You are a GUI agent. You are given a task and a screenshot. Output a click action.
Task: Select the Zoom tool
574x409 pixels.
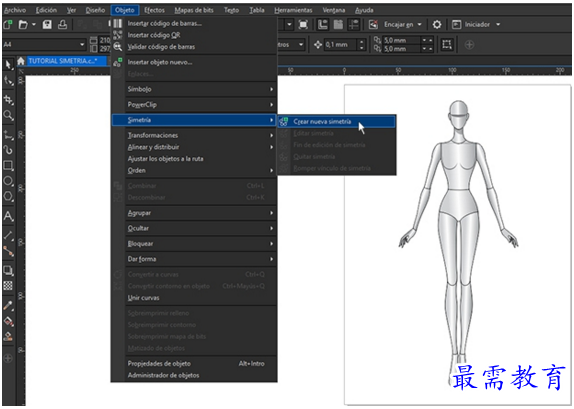pos(8,116)
